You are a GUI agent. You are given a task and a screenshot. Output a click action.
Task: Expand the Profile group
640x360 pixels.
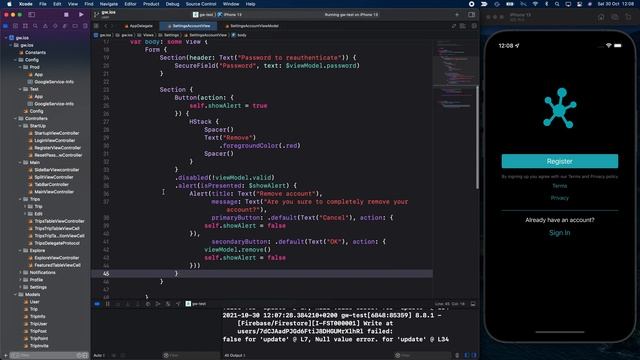pyautogui.click(x=20, y=280)
